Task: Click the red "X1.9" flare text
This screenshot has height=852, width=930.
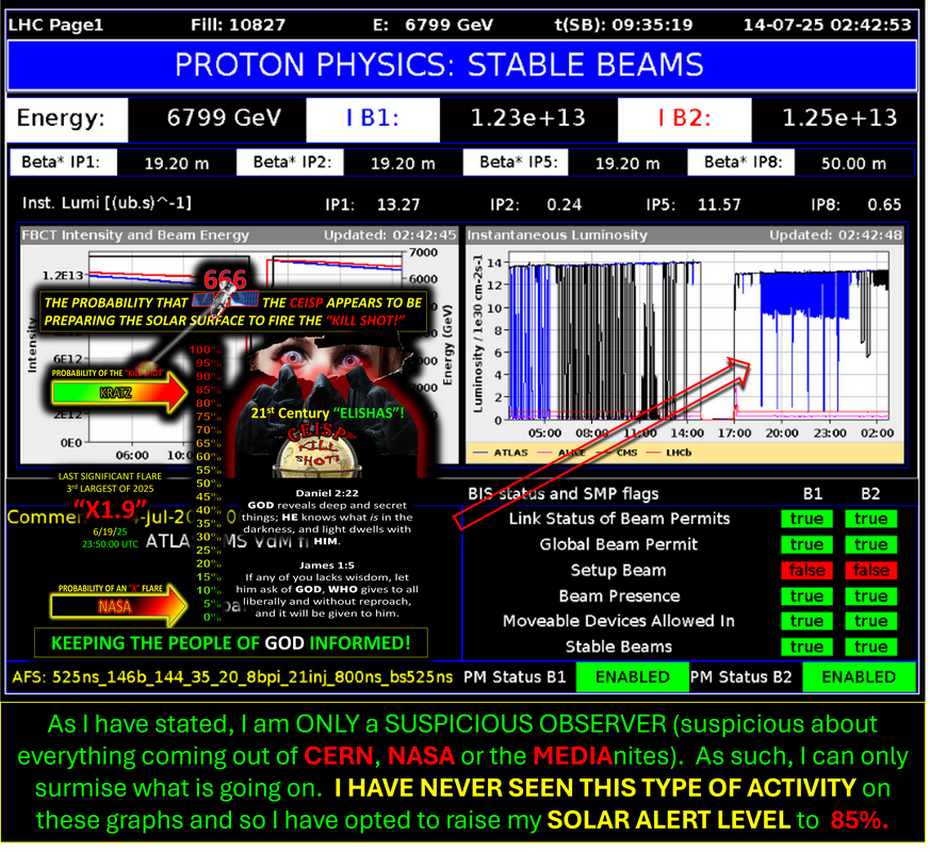Action: (x=110, y=509)
